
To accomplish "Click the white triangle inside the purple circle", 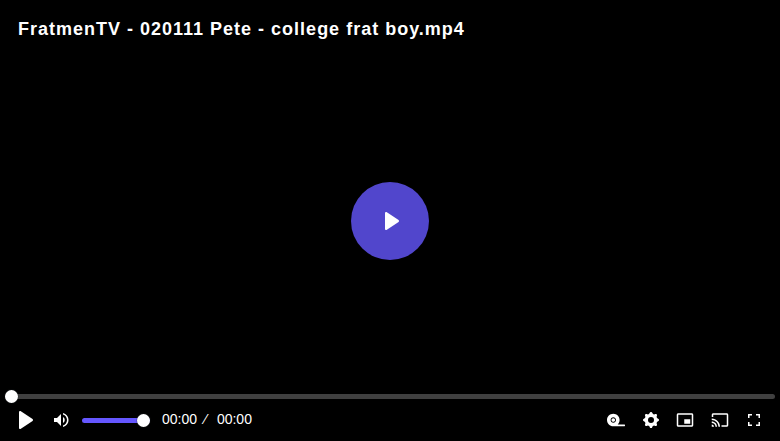I will [x=391, y=221].
